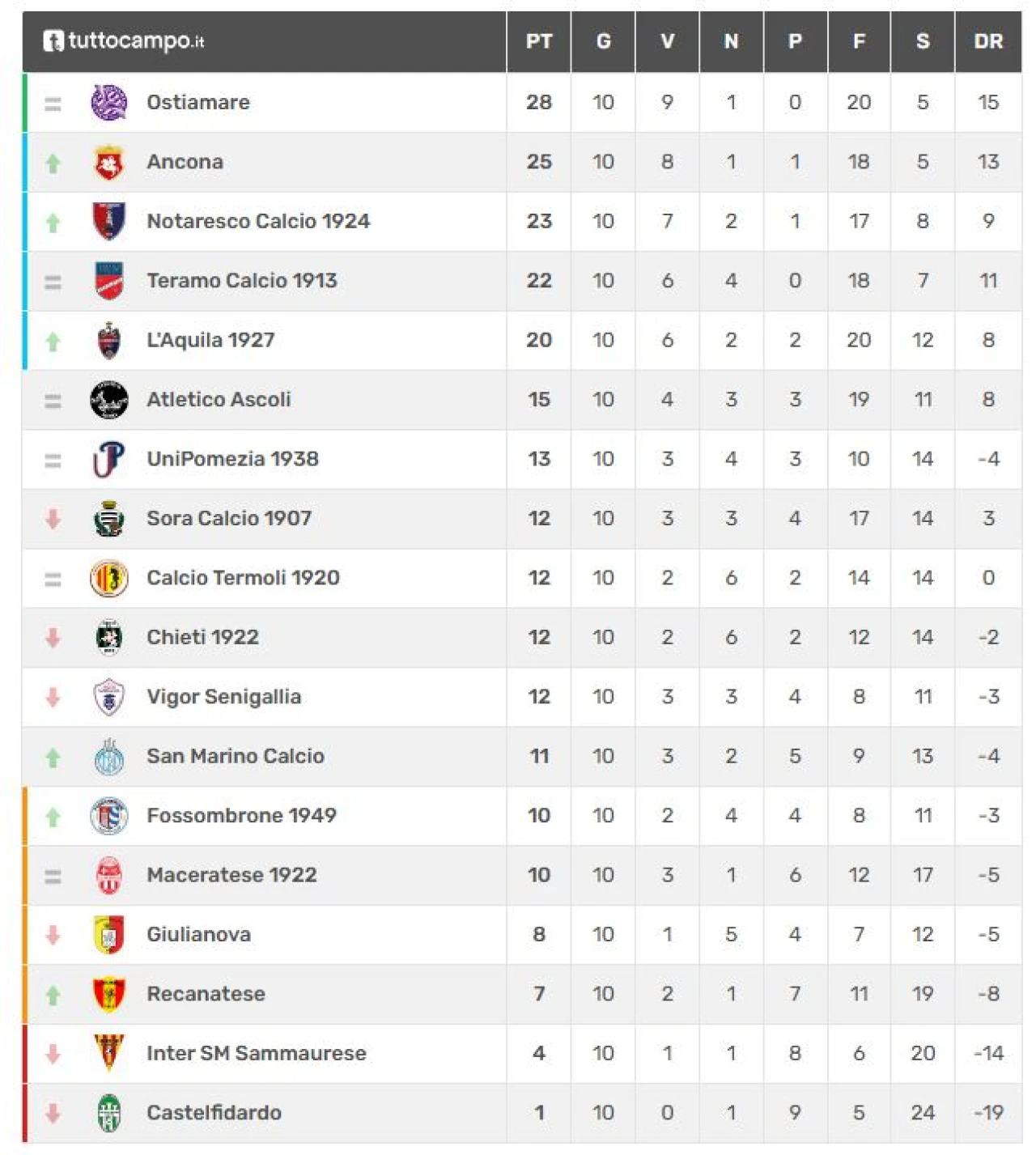Click the Fossombrone 1949 logo

pos(108,816)
